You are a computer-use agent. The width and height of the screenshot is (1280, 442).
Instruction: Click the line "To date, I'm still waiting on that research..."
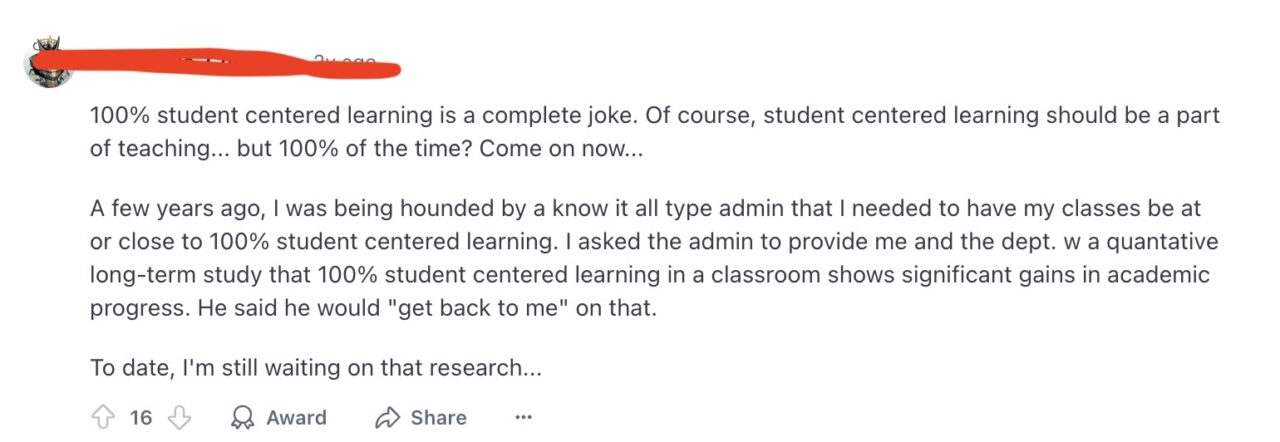click(x=316, y=367)
